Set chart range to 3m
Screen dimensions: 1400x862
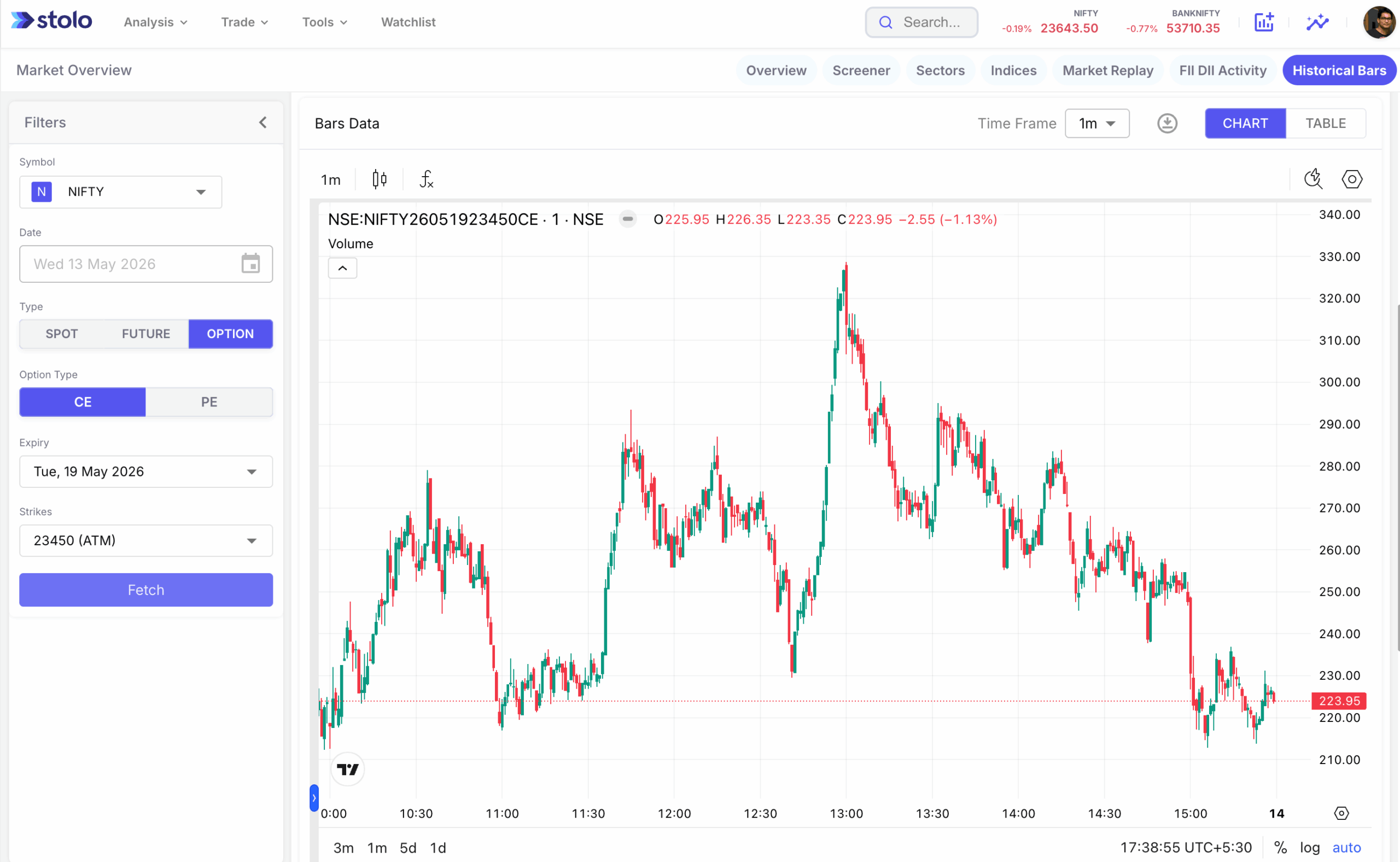[x=343, y=847]
